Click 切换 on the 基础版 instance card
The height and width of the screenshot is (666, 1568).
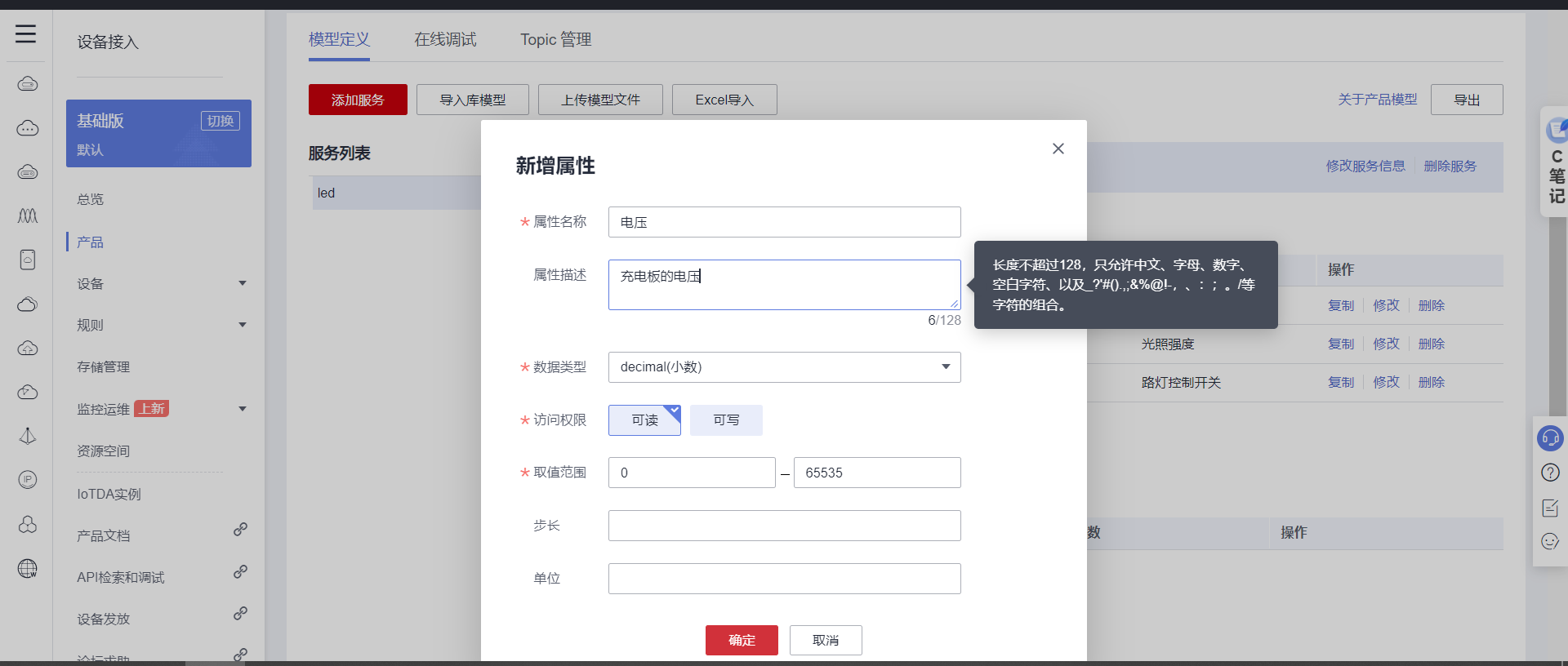point(220,121)
